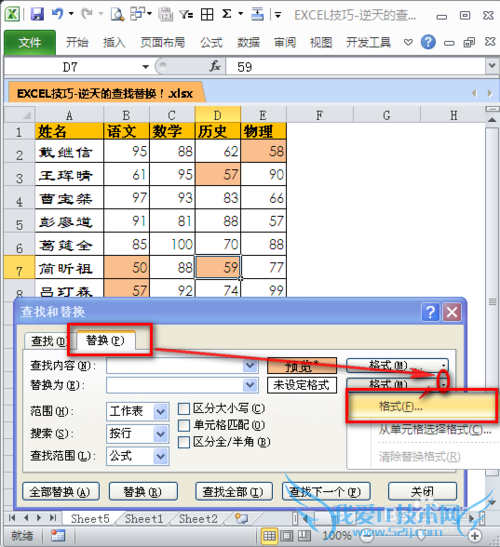Click the 关闭 button
This screenshot has height=547, width=500.
(x=422, y=492)
